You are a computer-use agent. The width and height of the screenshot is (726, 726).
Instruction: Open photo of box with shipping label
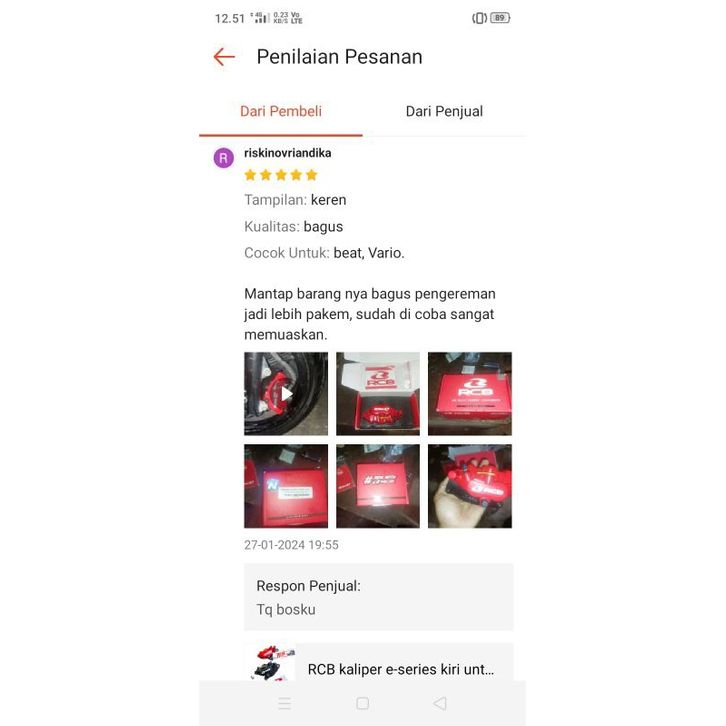286,486
